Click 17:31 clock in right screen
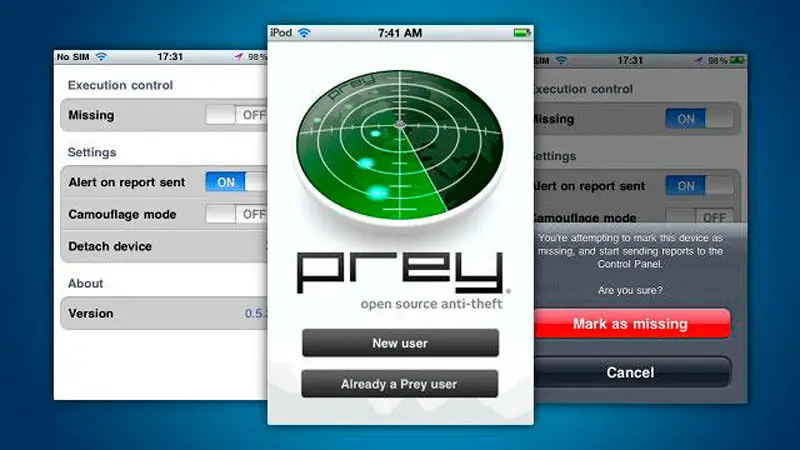800x450 pixels. [x=630, y=60]
